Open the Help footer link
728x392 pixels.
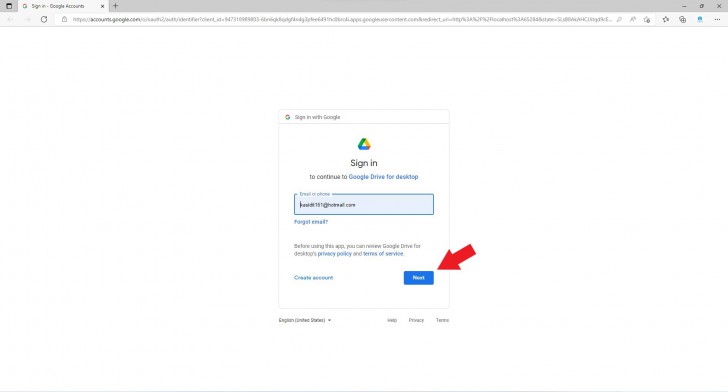click(392, 320)
